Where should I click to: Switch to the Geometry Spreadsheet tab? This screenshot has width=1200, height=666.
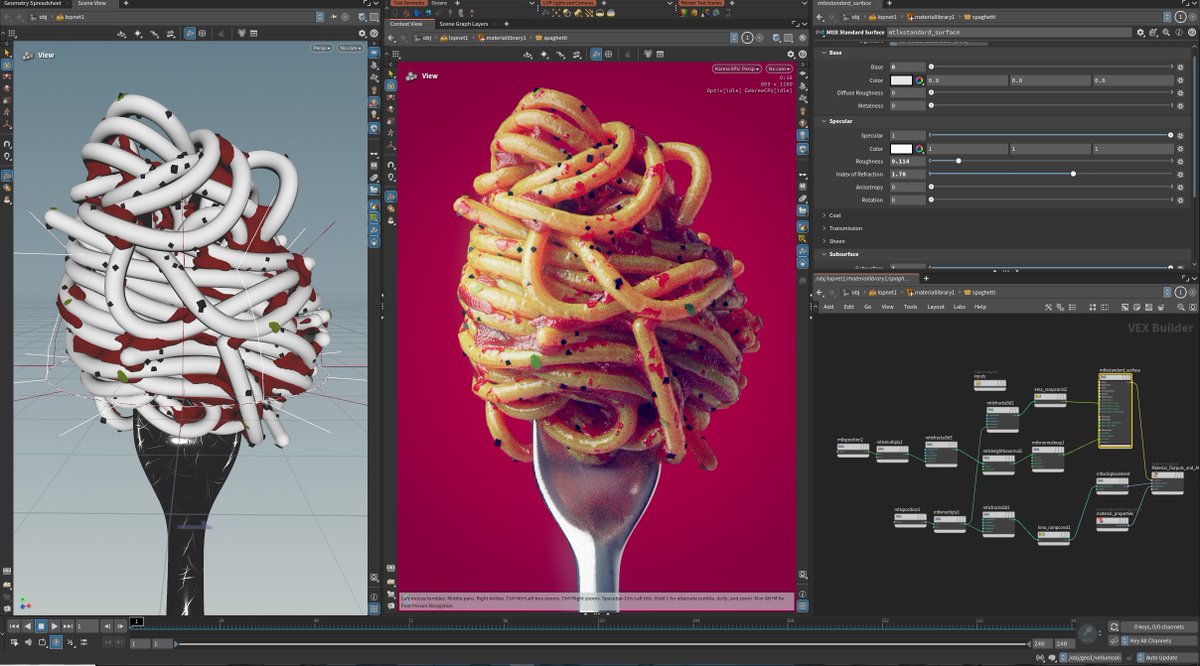(32, 4)
